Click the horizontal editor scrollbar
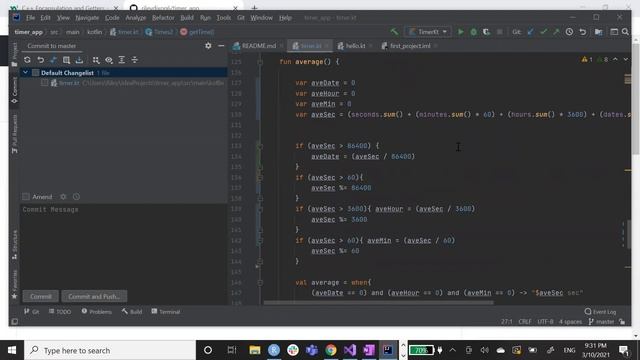The width and height of the screenshot is (640, 360). (x=378, y=303)
